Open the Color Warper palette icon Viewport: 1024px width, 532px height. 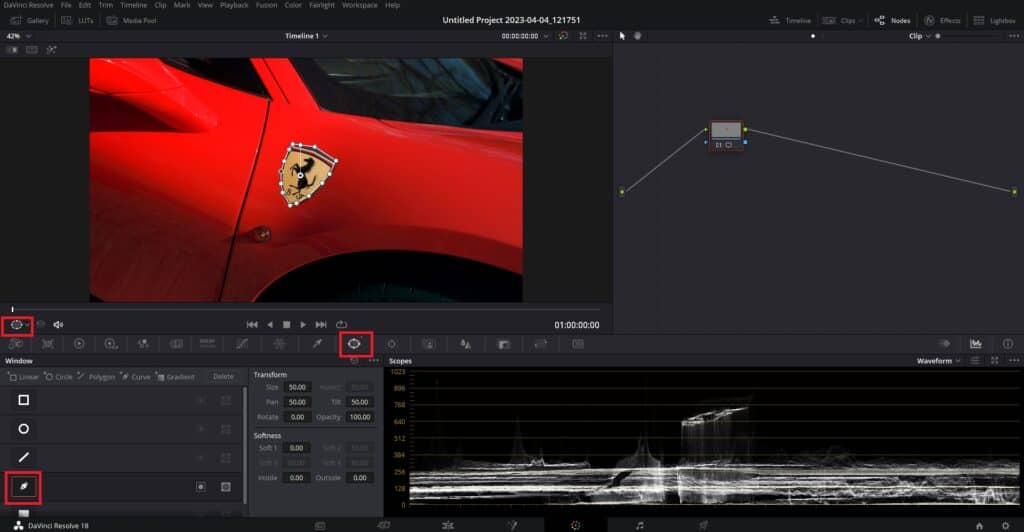[x=280, y=343]
